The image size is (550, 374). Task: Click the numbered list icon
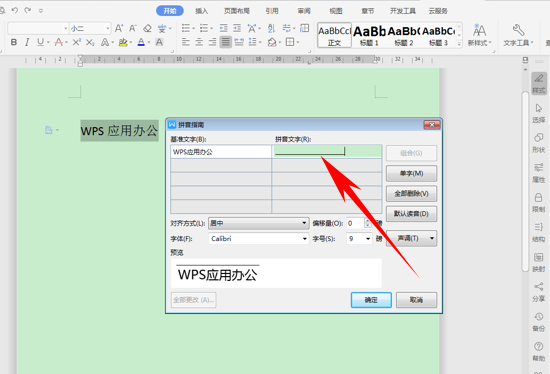204,28
